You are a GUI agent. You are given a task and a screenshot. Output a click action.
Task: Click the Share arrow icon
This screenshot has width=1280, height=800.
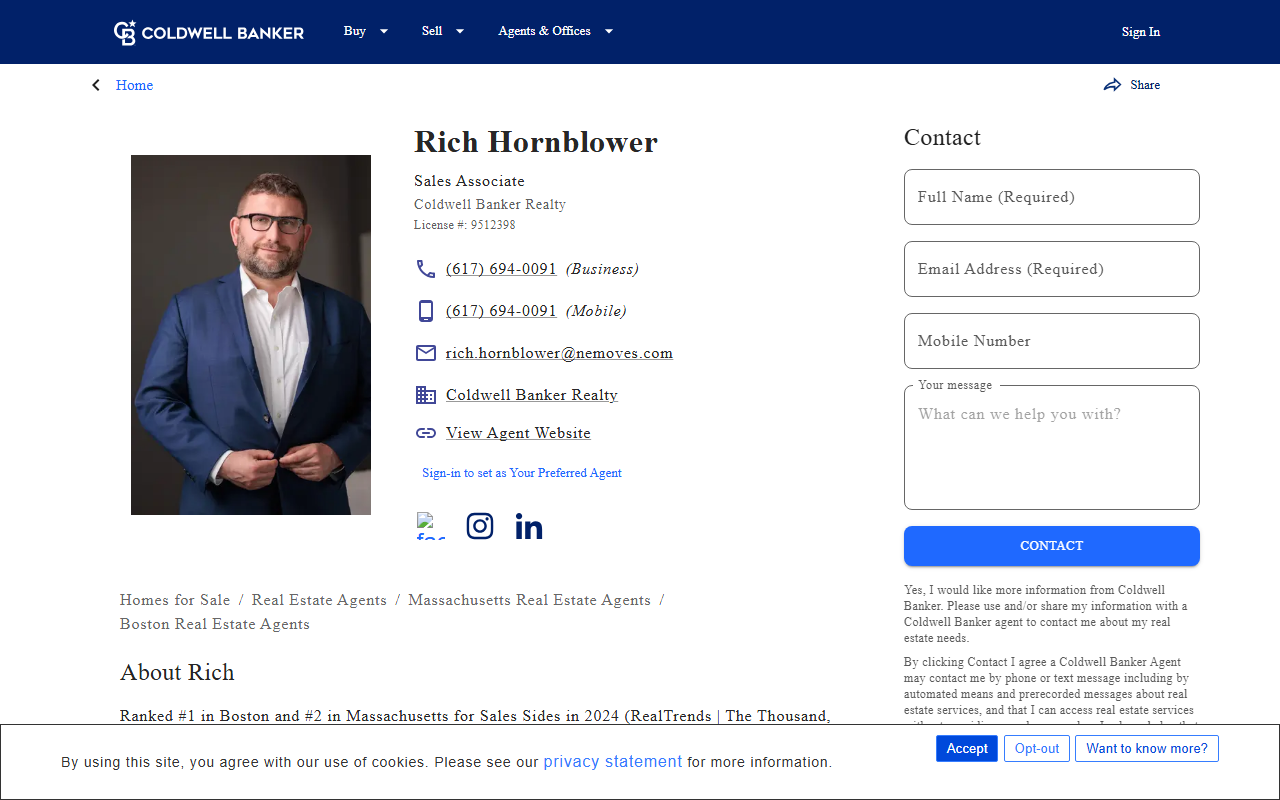point(1112,85)
